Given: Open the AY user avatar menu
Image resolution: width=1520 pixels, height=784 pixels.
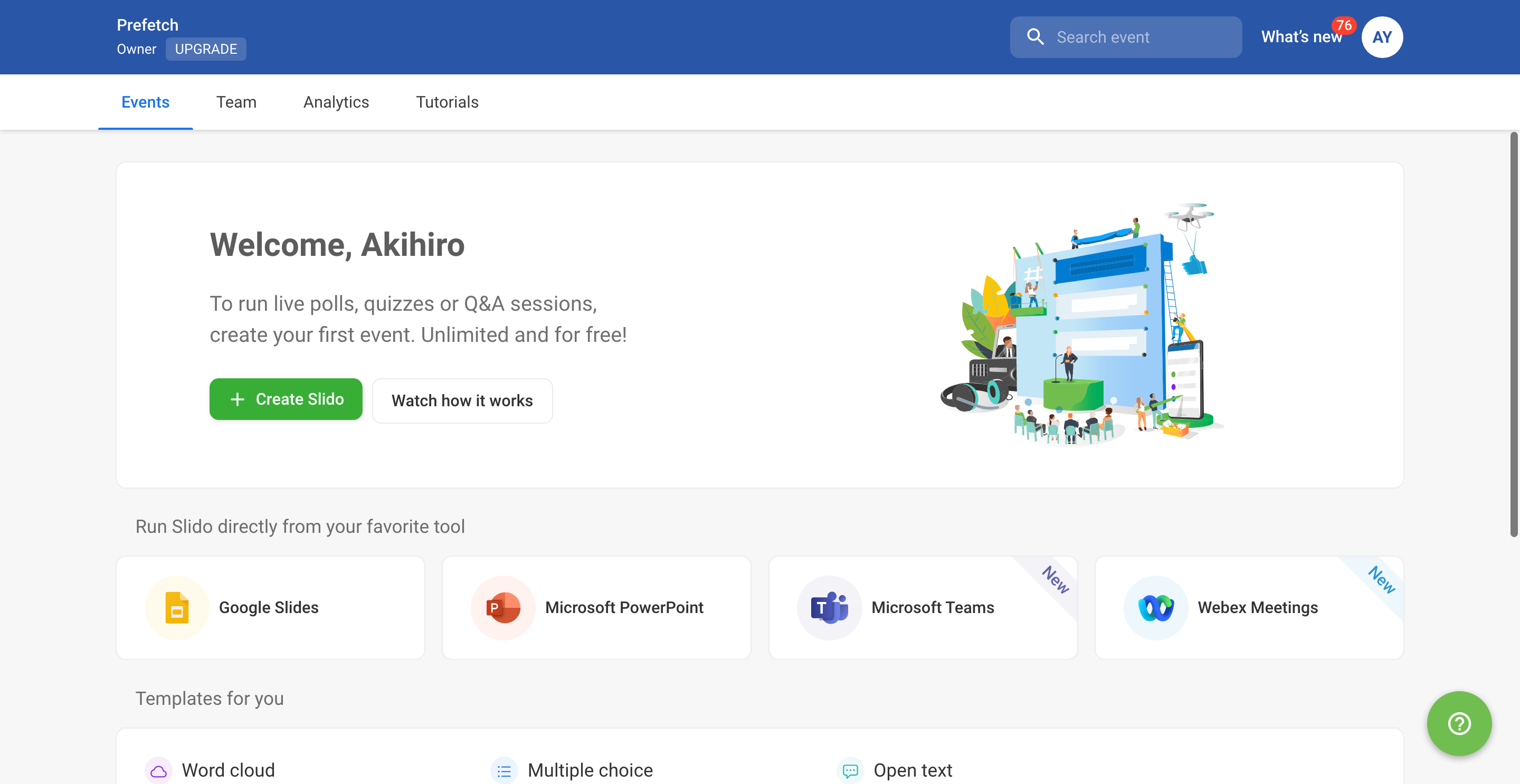Looking at the screenshot, I should click(1381, 37).
